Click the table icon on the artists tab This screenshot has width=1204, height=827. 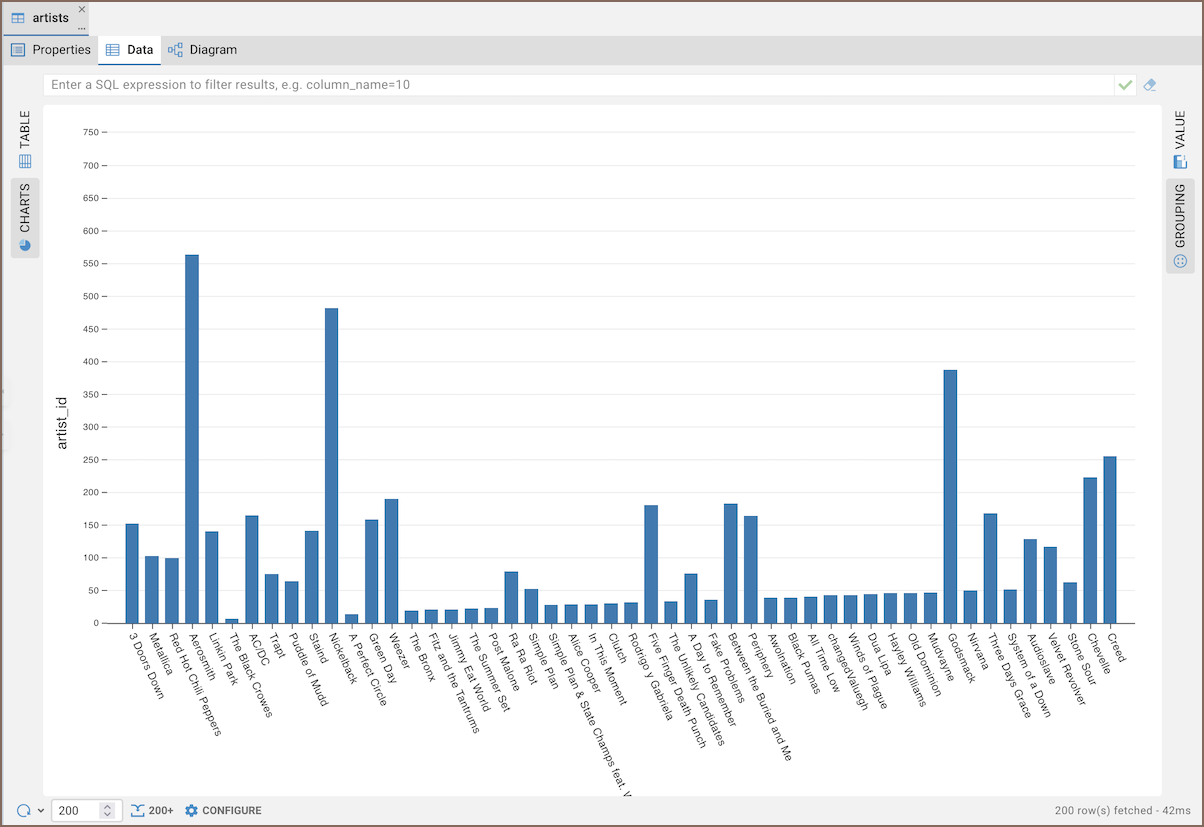point(18,18)
